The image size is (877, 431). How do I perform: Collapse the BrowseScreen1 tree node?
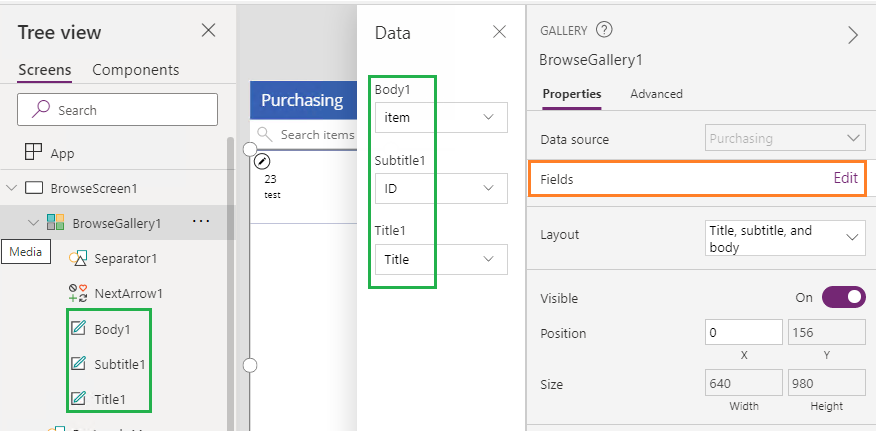coord(12,188)
